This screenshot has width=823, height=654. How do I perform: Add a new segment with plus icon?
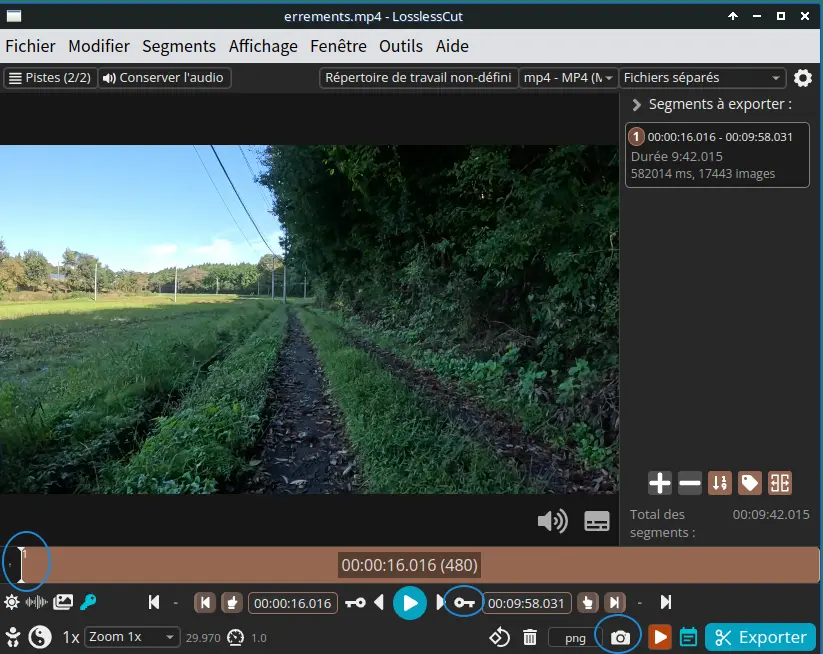pyautogui.click(x=660, y=484)
